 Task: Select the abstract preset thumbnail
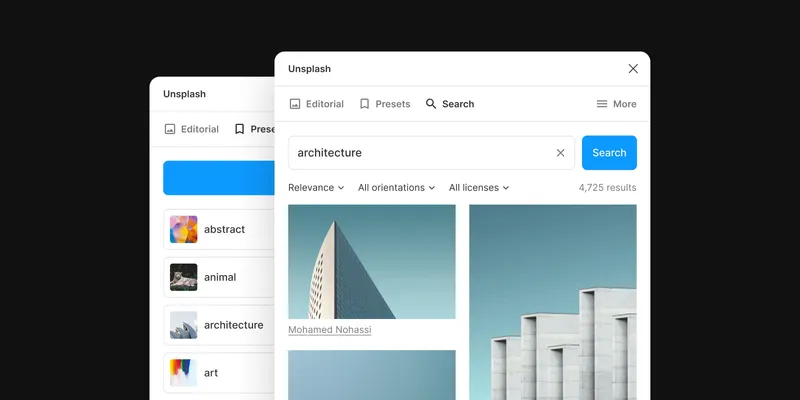click(x=184, y=229)
